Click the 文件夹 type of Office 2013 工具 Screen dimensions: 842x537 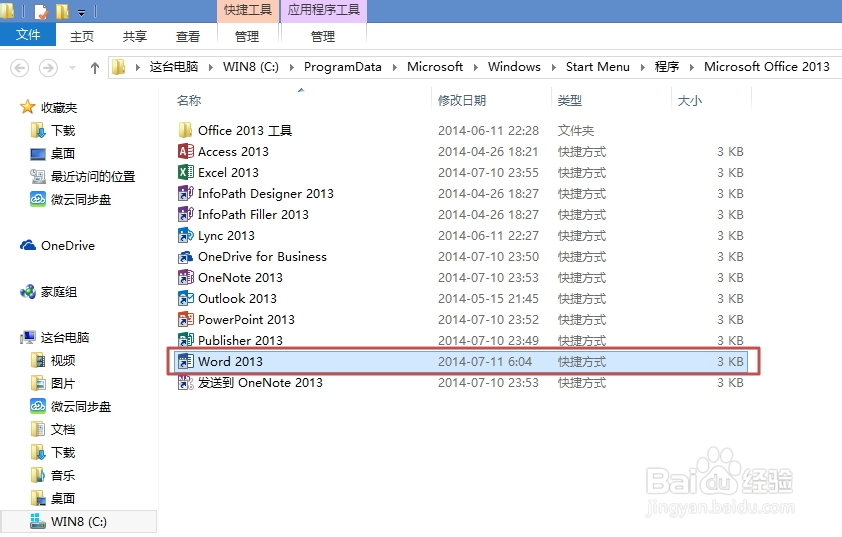click(576, 130)
